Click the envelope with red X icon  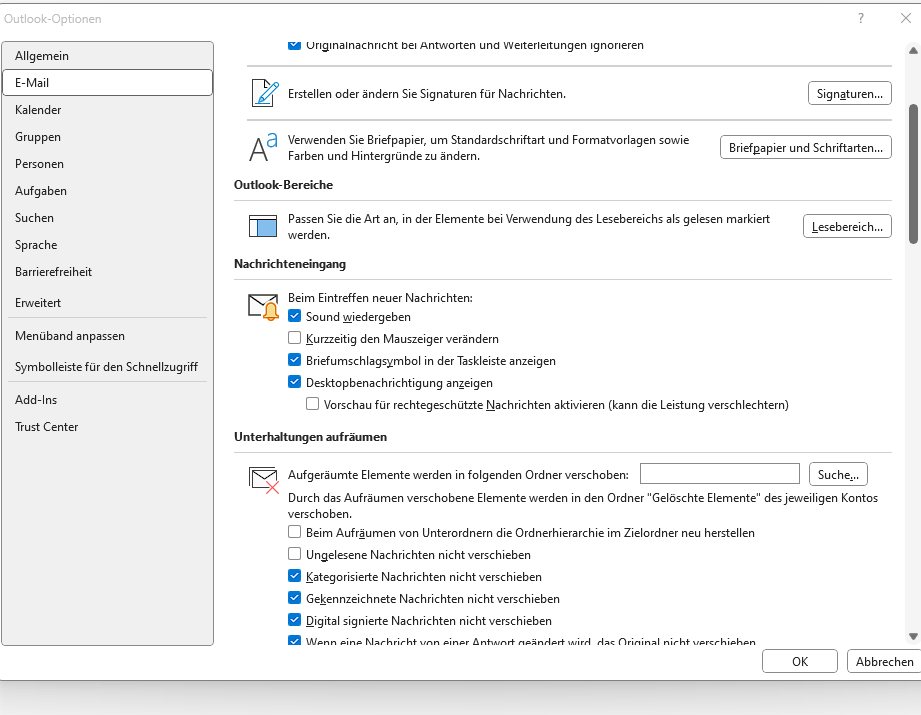pos(264,481)
